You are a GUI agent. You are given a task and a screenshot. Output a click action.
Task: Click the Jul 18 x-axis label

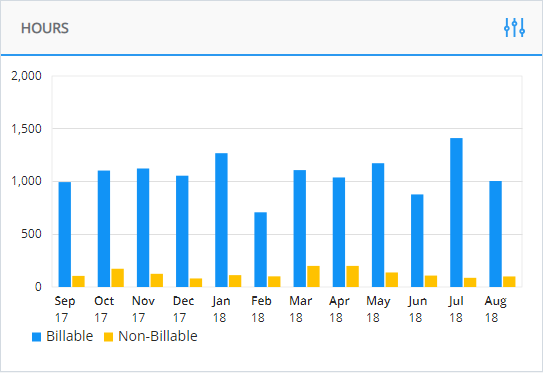point(456,309)
